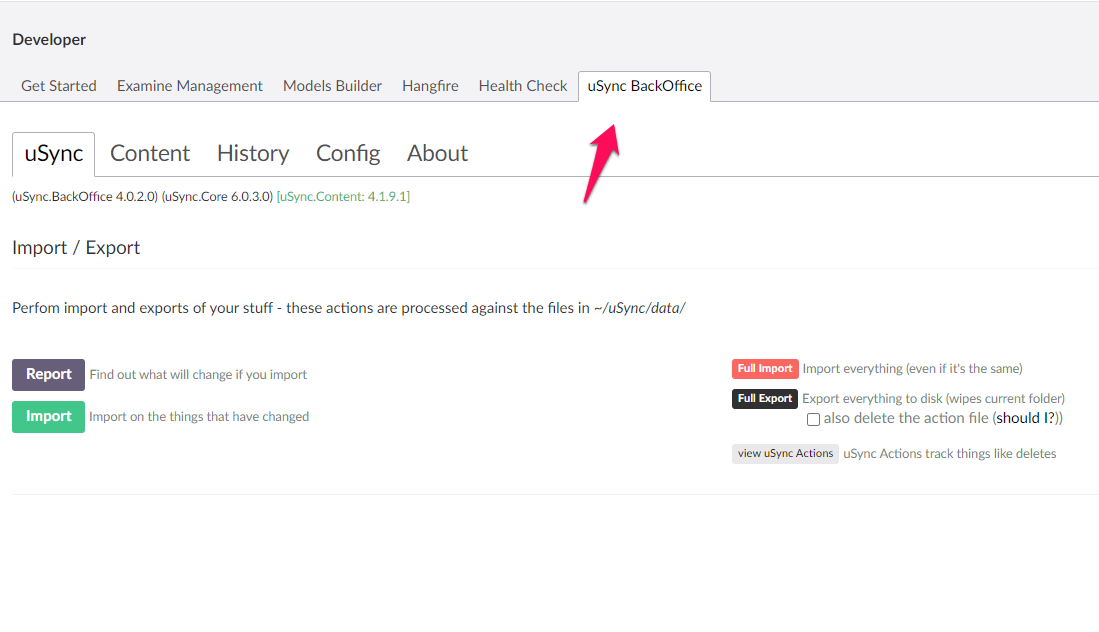The height and width of the screenshot is (632, 1099).
Task: Click the Developer heading
Action: click(x=49, y=40)
